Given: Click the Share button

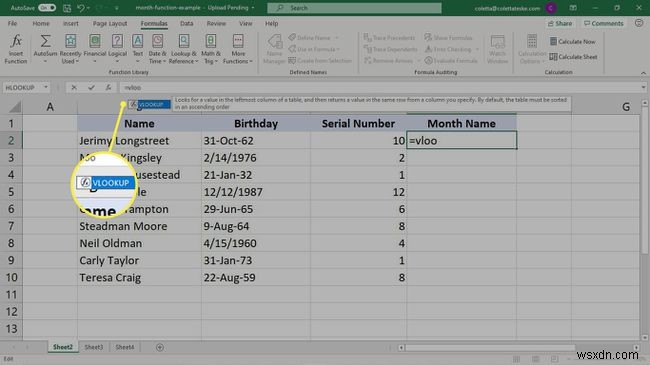Looking at the screenshot, I should pyautogui.click(x=560, y=24).
